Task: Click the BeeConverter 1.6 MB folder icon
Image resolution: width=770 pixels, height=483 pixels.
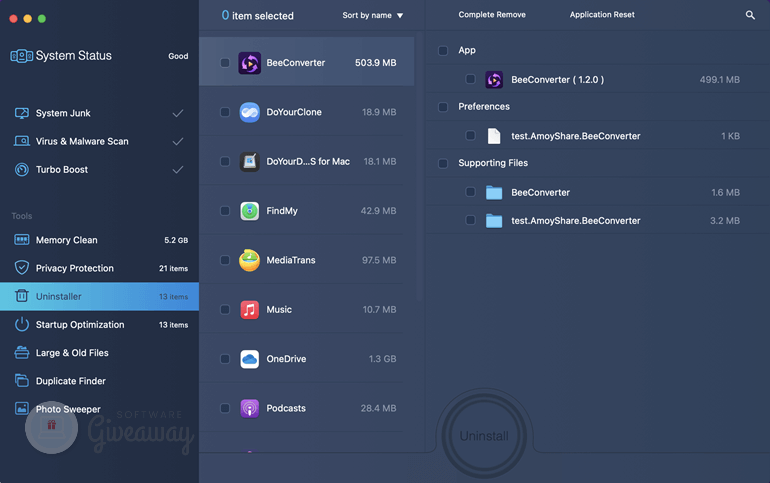Action: pyautogui.click(x=494, y=192)
